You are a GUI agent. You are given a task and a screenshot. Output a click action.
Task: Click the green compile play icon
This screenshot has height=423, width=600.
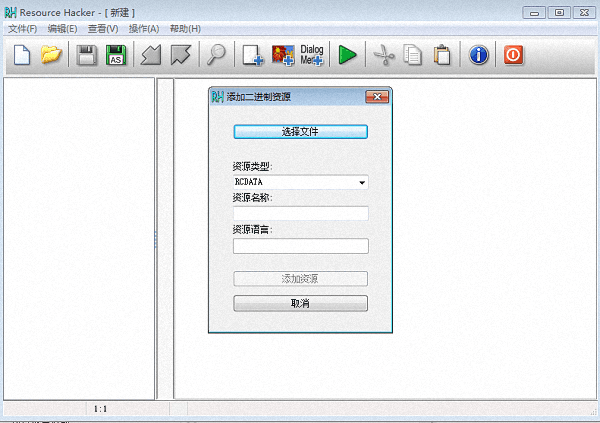click(x=347, y=55)
